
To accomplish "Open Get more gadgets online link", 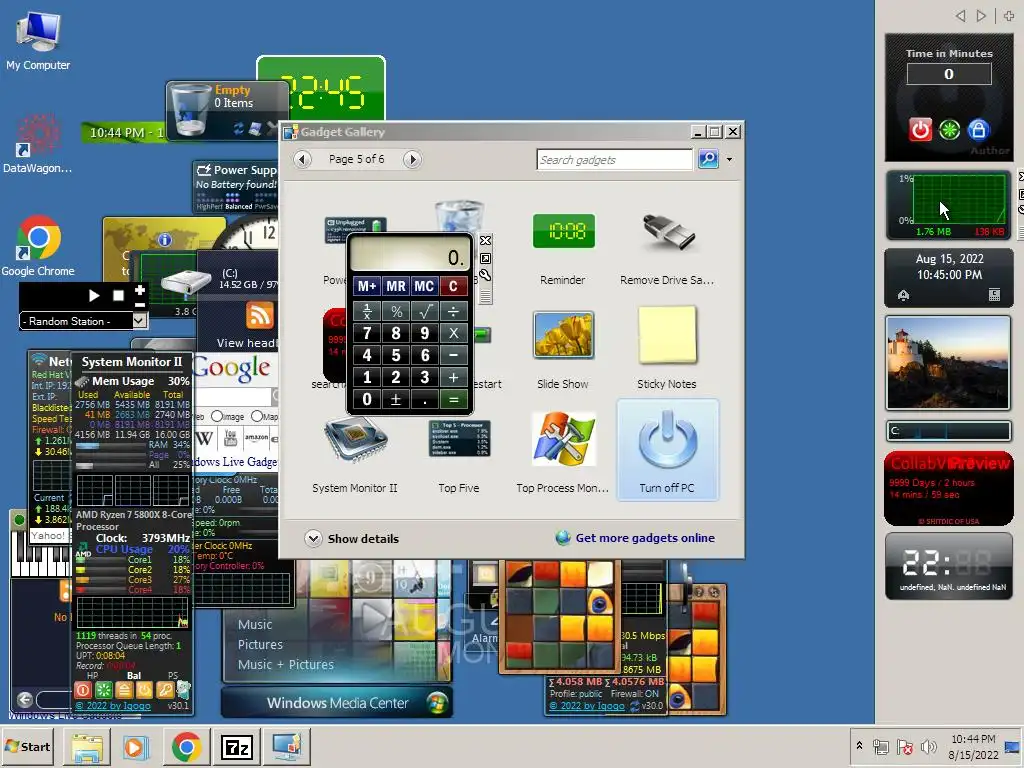I will point(635,538).
